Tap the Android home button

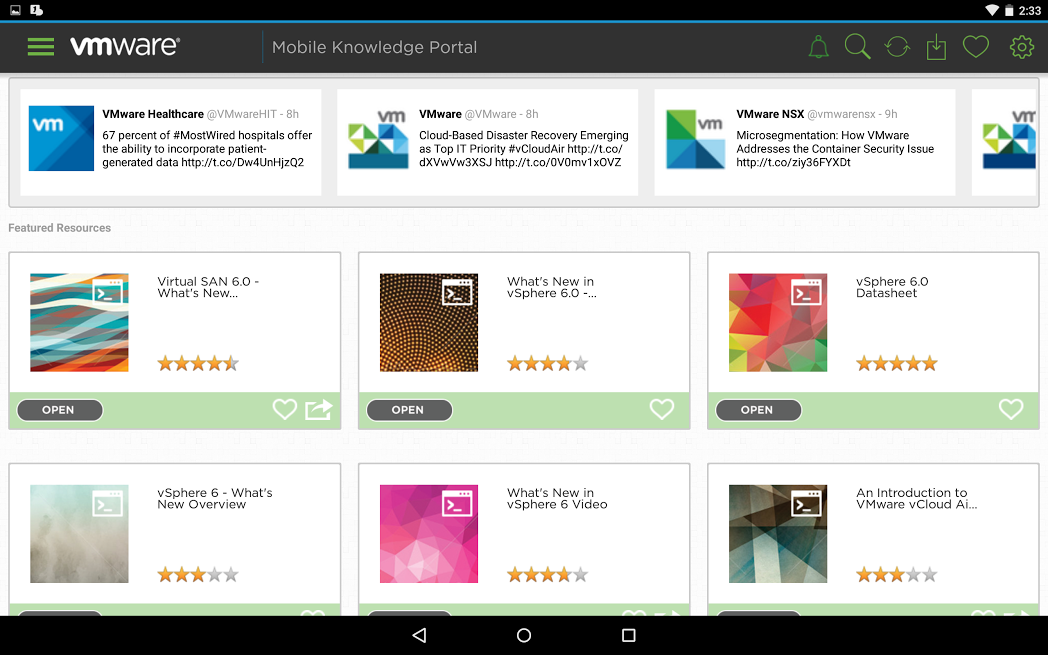[x=524, y=635]
